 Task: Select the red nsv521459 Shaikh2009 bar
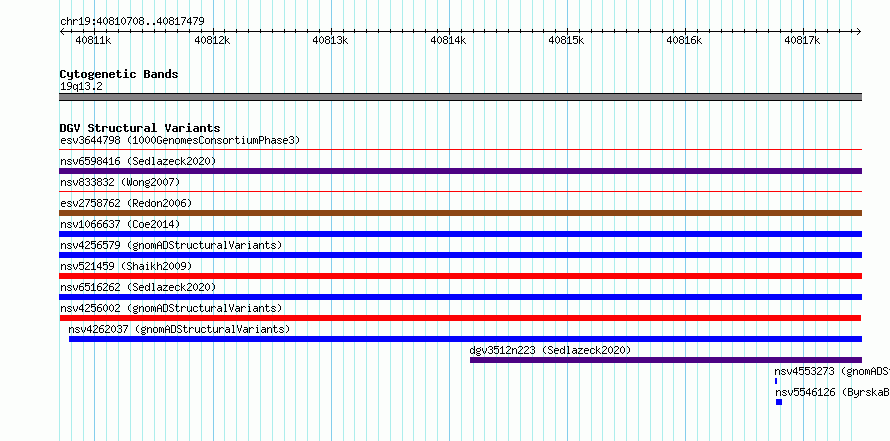pyautogui.click(x=460, y=276)
